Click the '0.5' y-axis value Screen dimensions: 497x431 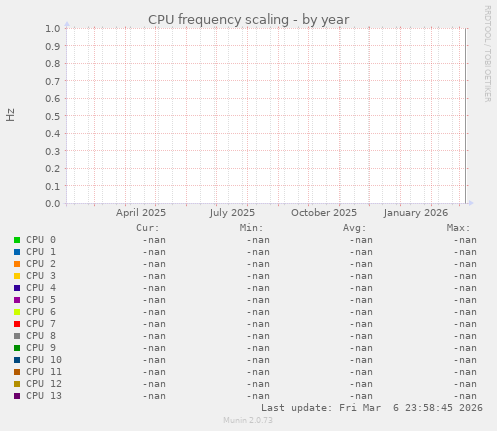[53, 116]
